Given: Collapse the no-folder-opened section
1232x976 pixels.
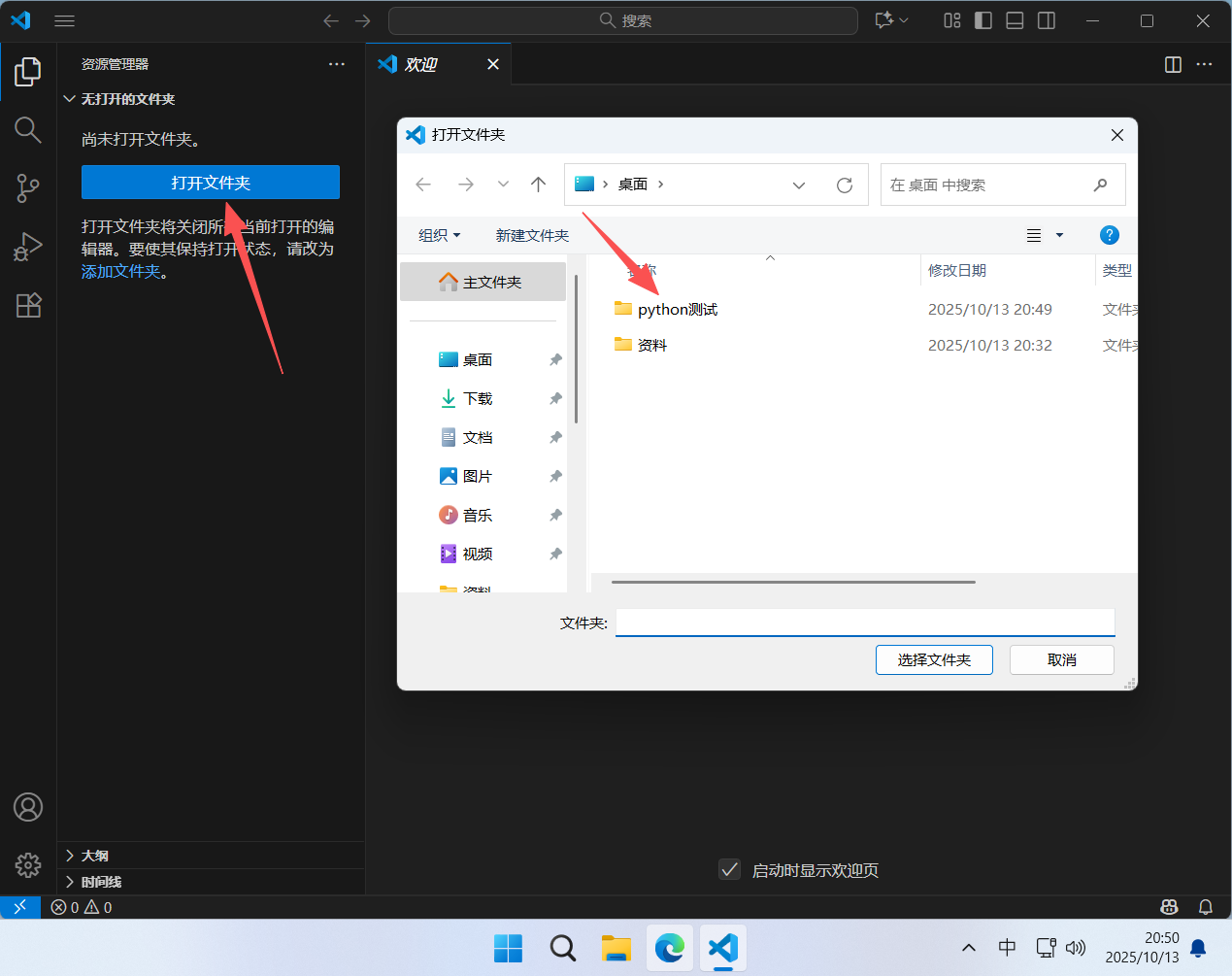Looking at the screenshot, I should (211, 99).
